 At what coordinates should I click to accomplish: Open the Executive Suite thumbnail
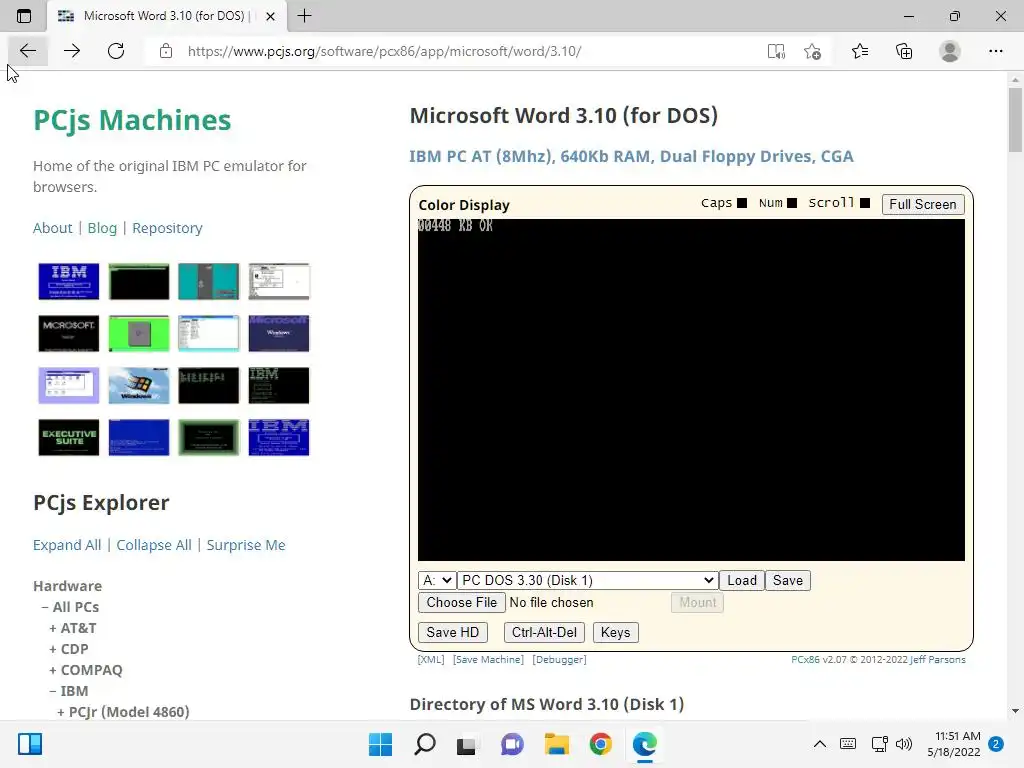pyautogui.click(x=69, y=438)
